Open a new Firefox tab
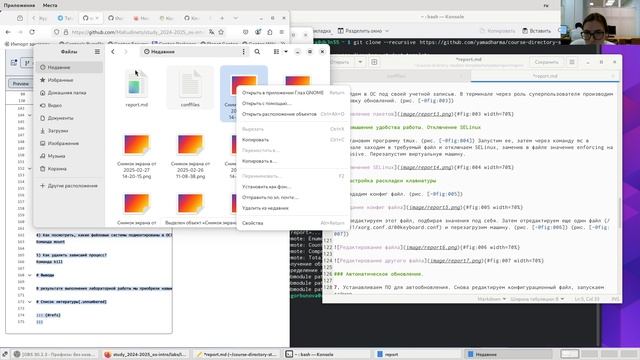 click(x=222, y=18)
